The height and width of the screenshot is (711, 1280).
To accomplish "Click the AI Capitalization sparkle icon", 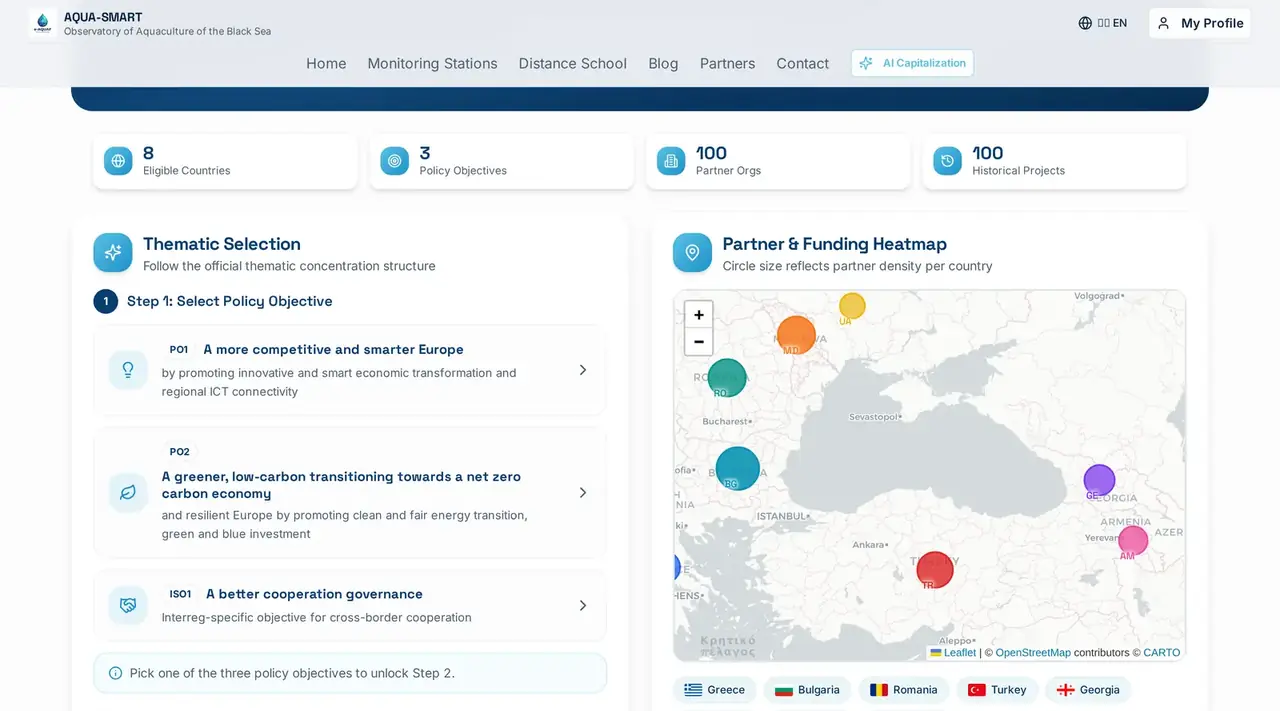I will click(x=866, y=63).
